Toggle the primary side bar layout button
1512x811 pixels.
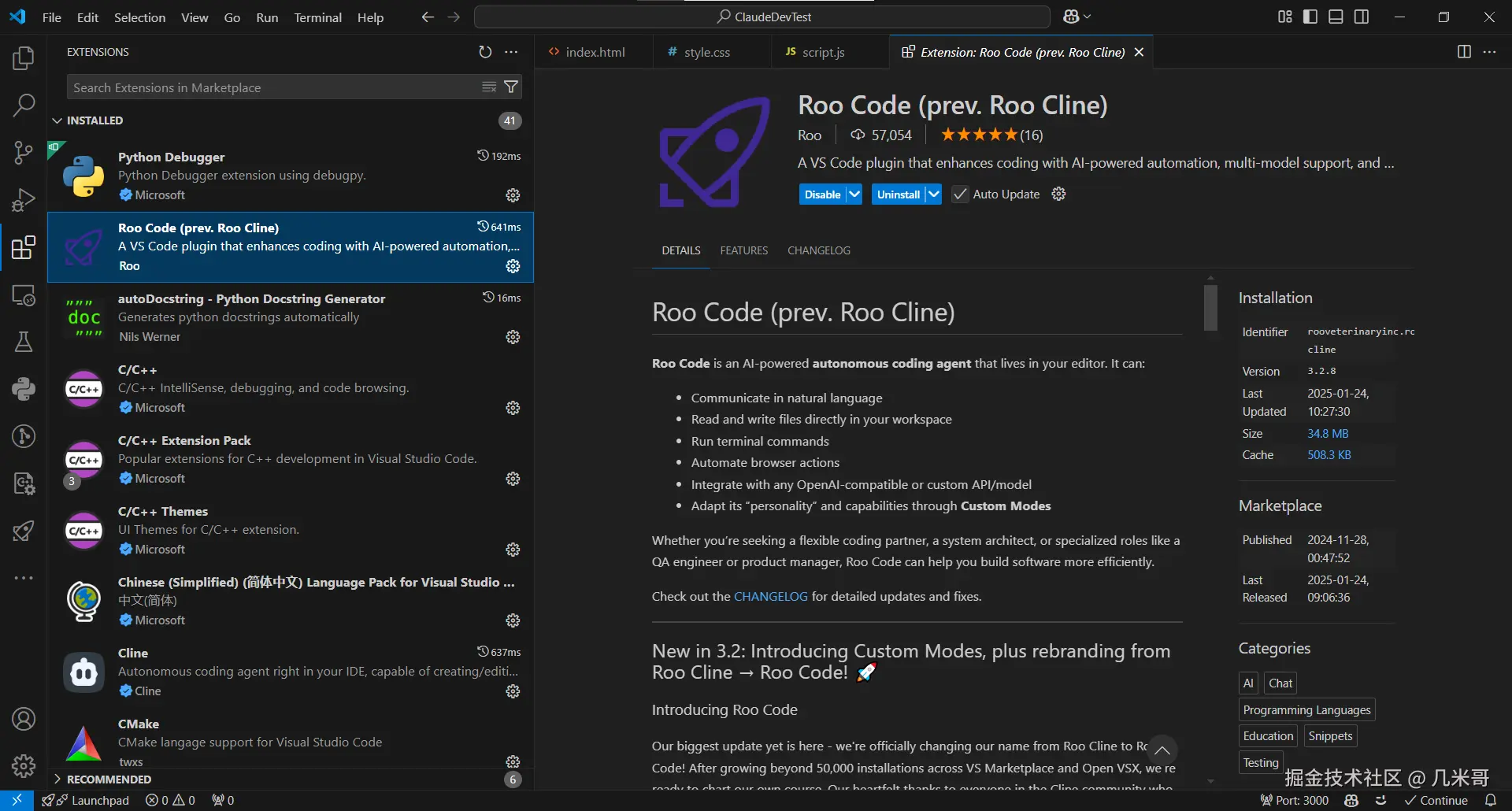(1310, 17)
